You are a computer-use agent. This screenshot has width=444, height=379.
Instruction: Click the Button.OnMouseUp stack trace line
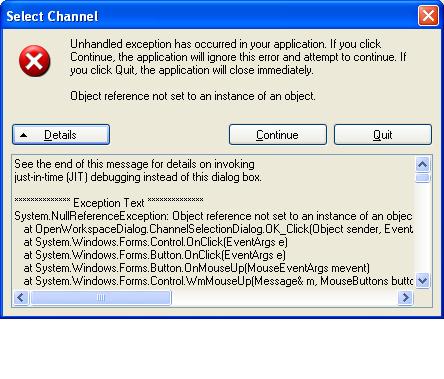[x=196, y=268]
